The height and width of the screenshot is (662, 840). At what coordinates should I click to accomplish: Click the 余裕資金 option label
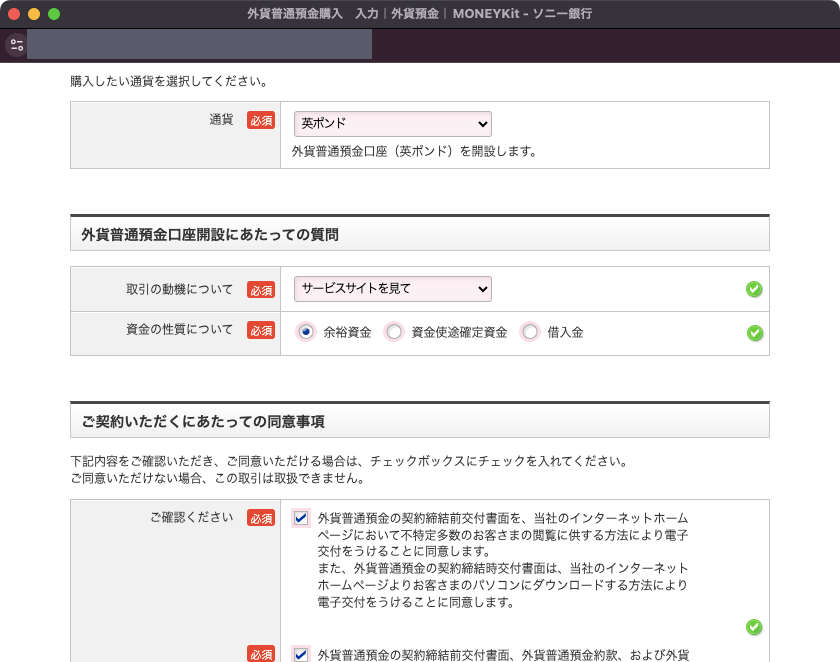tap(347, 333)
